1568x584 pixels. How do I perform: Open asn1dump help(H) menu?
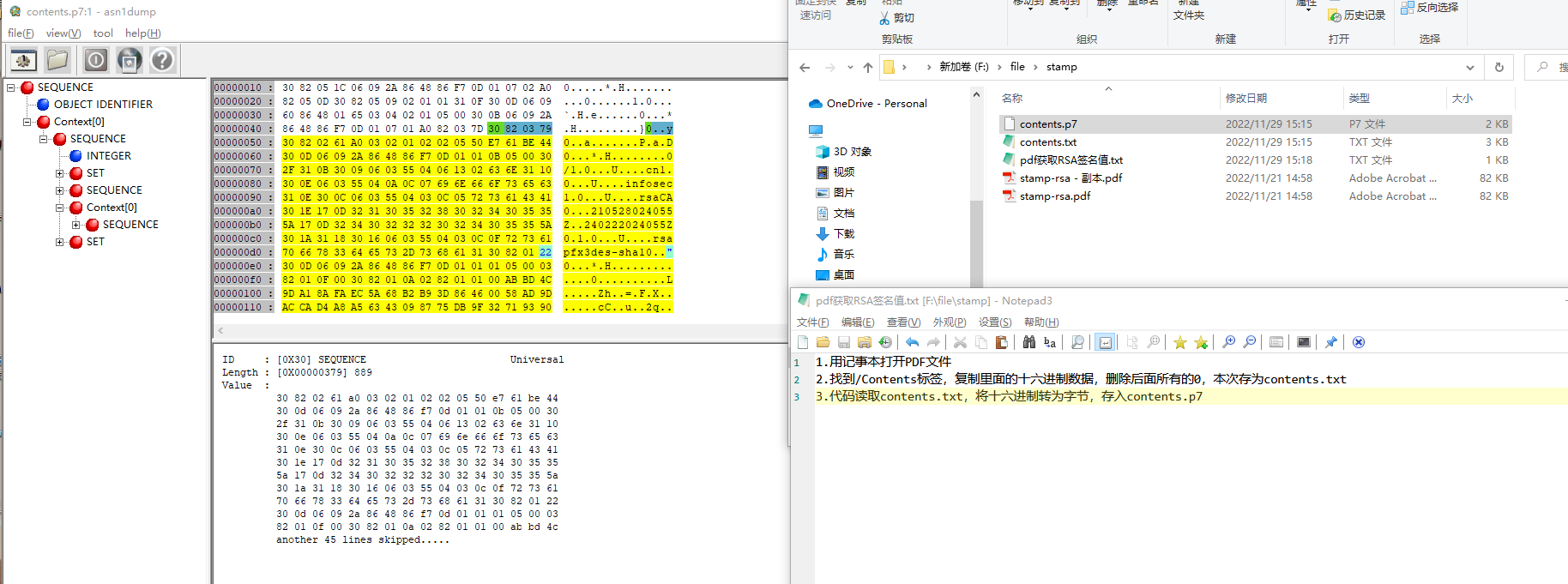tap(143, 33)
